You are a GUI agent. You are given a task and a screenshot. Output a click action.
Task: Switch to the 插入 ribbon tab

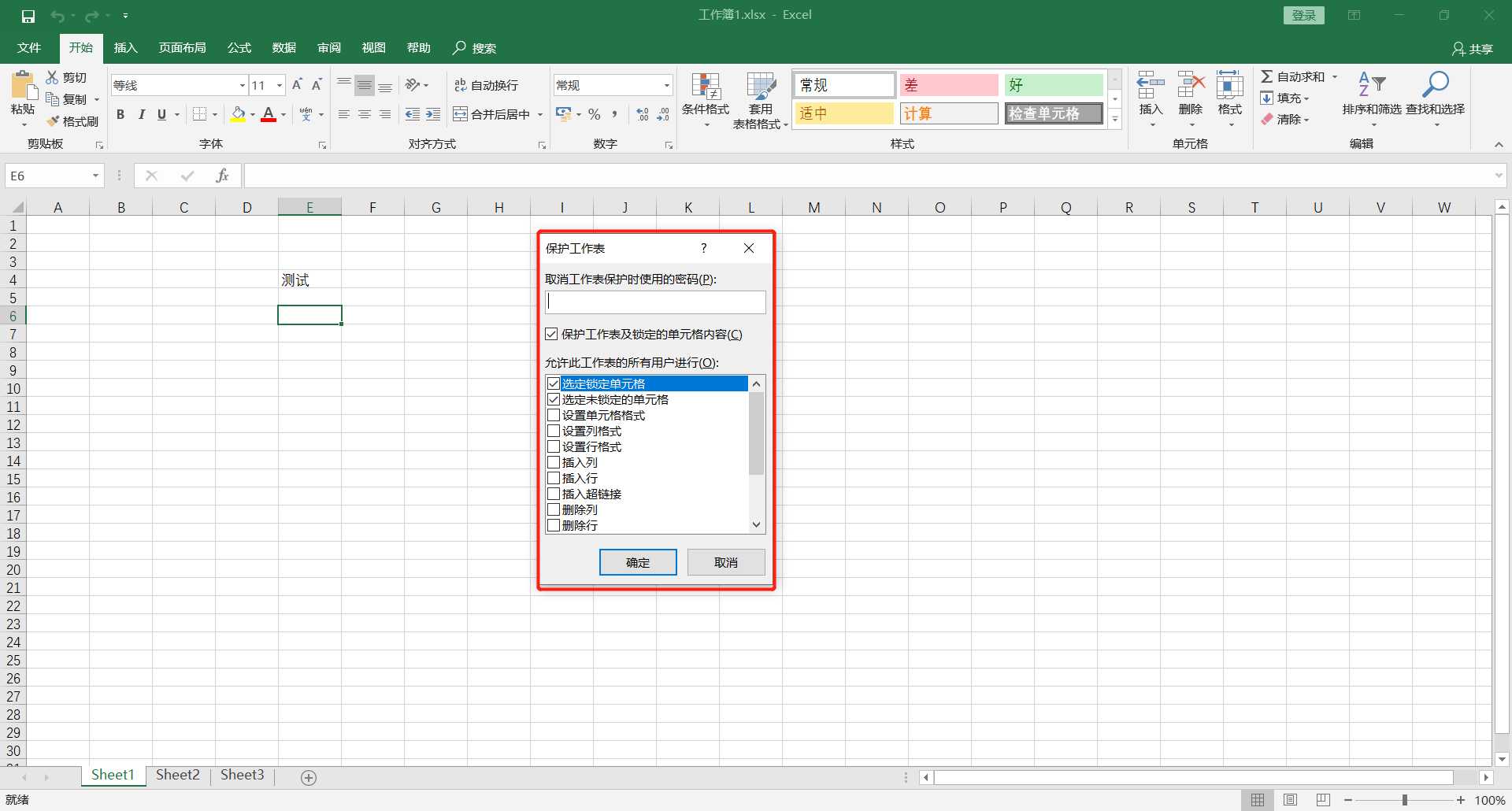[x=125, y=48]
